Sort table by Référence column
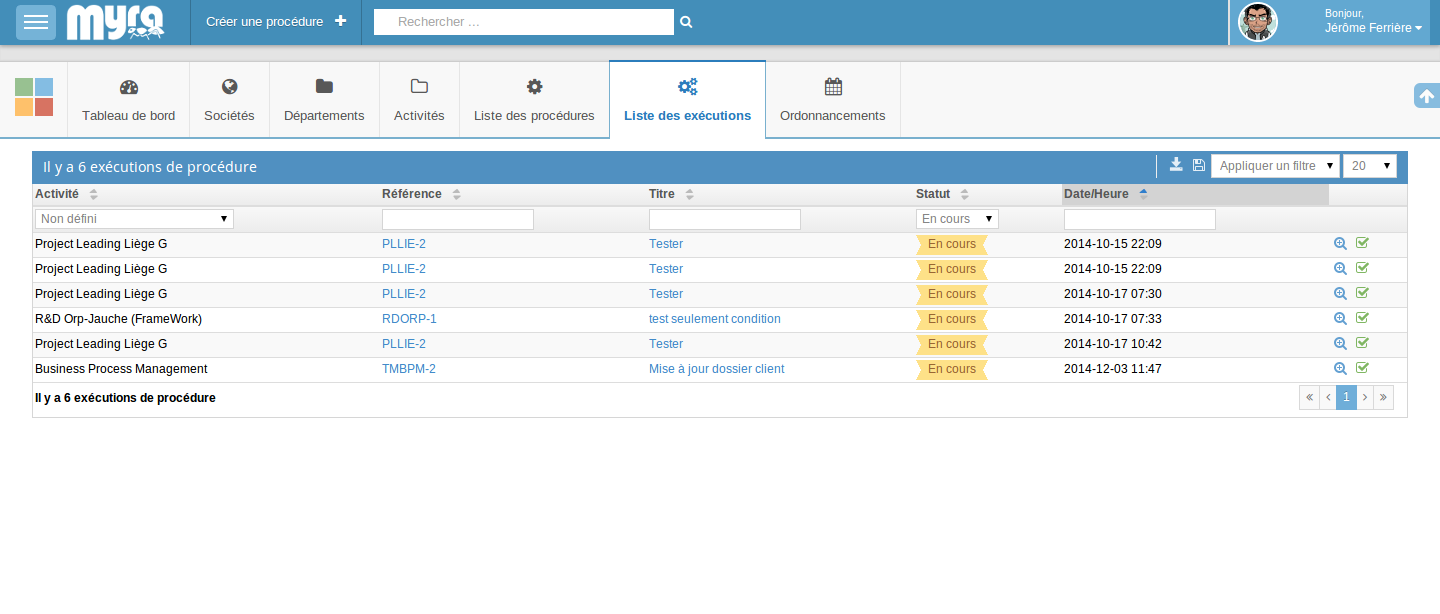1440x614 pixels. (x=421, y=194)
